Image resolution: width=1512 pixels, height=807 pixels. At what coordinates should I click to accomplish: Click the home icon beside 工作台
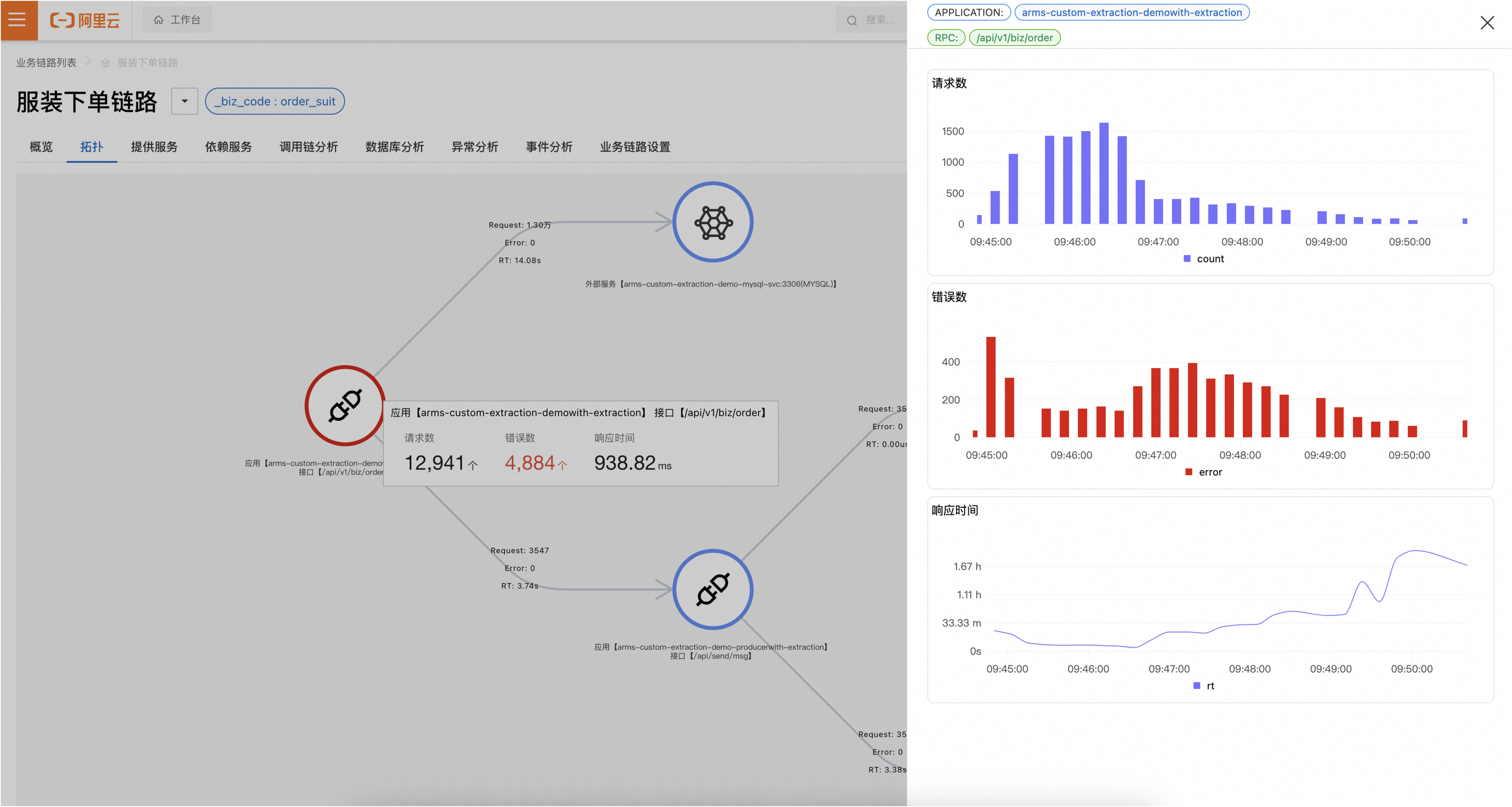click(x=158, y=20)
